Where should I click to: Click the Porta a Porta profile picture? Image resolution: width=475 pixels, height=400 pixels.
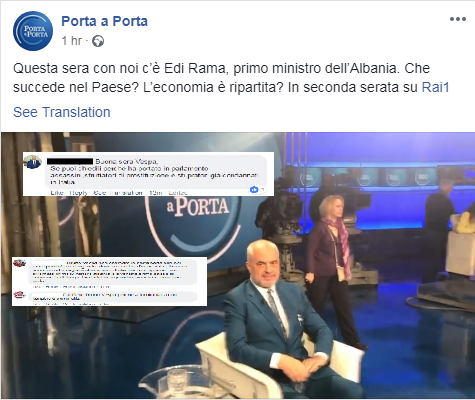(33, 31)
